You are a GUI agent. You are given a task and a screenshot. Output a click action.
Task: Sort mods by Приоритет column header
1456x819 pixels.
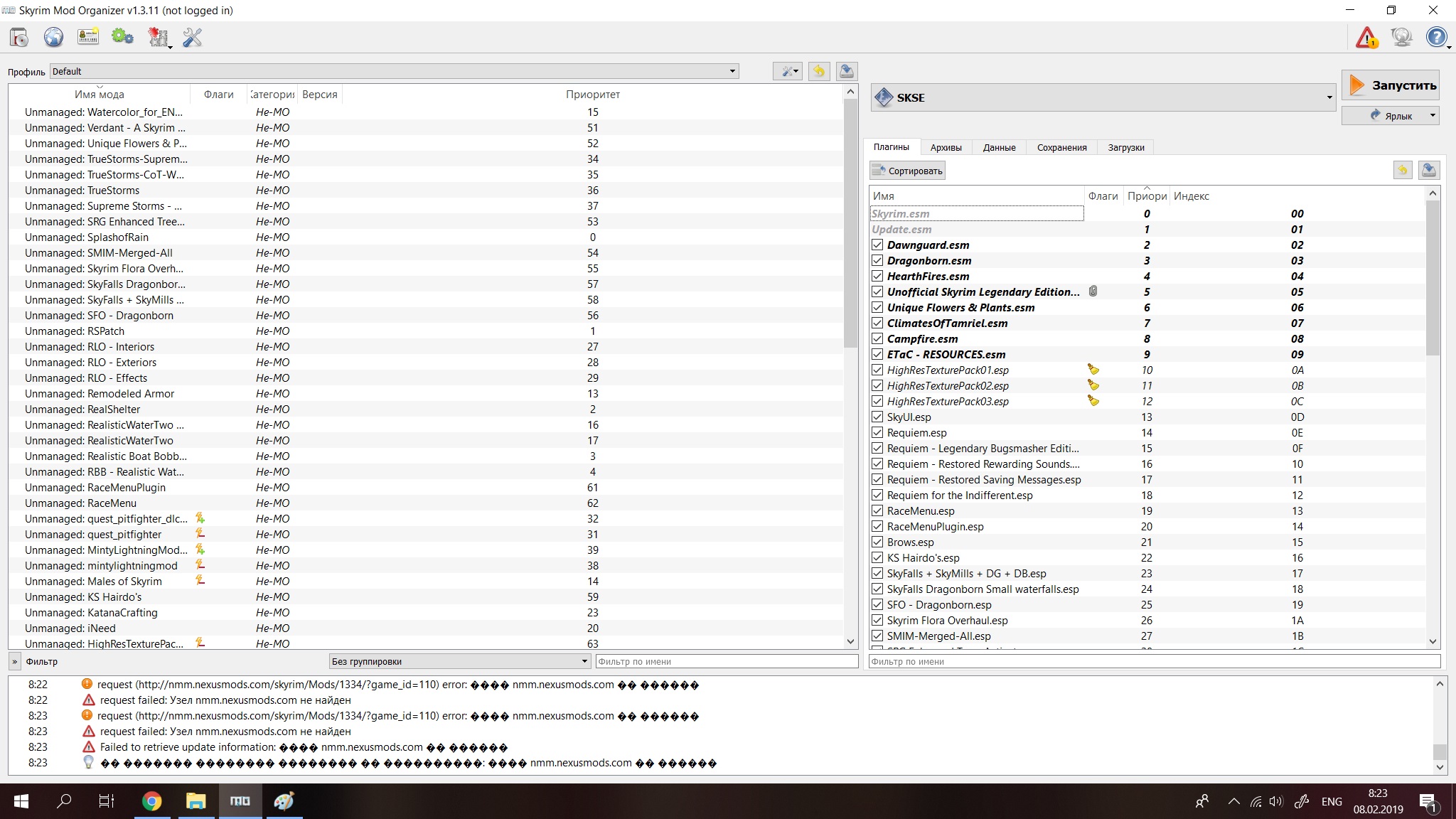click(x=593, y=95)
